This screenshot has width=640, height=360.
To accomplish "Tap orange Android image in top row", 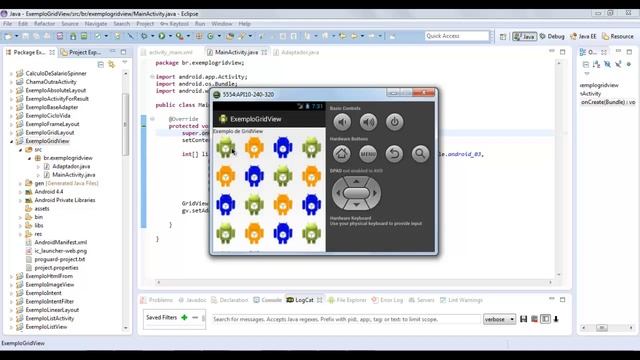I will (x=254, y=147).
